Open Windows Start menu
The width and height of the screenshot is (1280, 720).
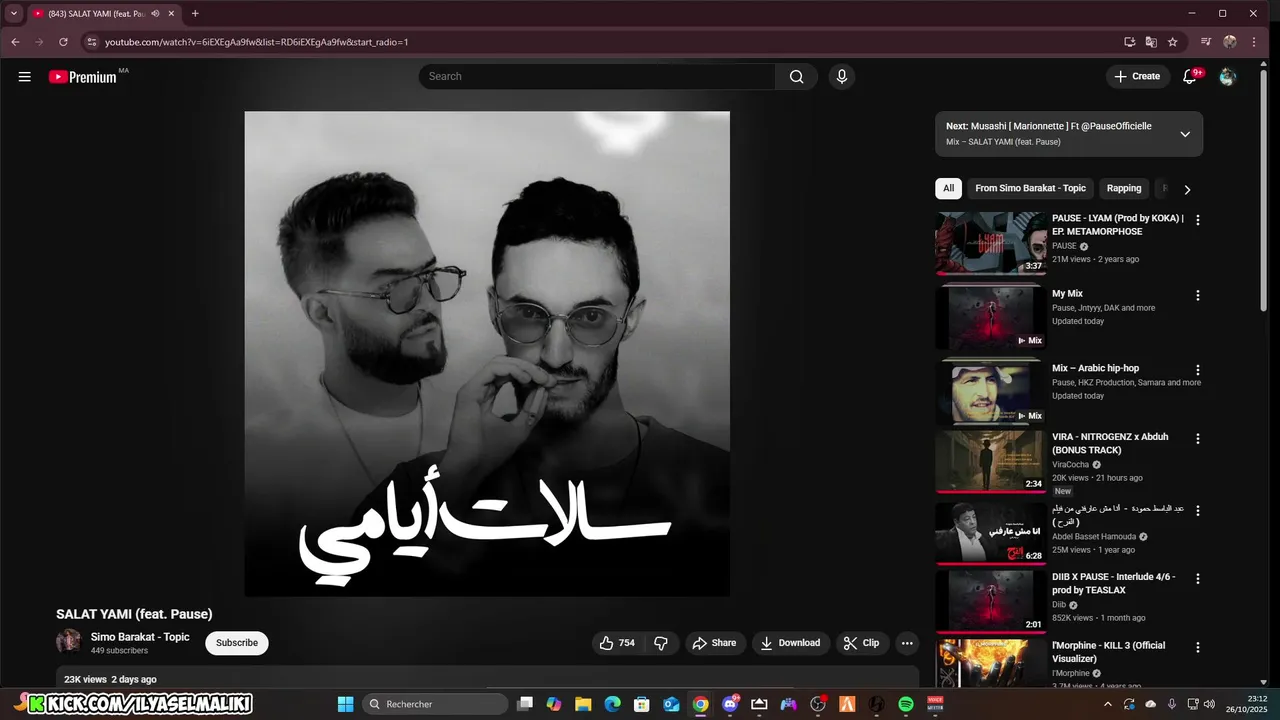pyautogui.click(x=345, y=704)
